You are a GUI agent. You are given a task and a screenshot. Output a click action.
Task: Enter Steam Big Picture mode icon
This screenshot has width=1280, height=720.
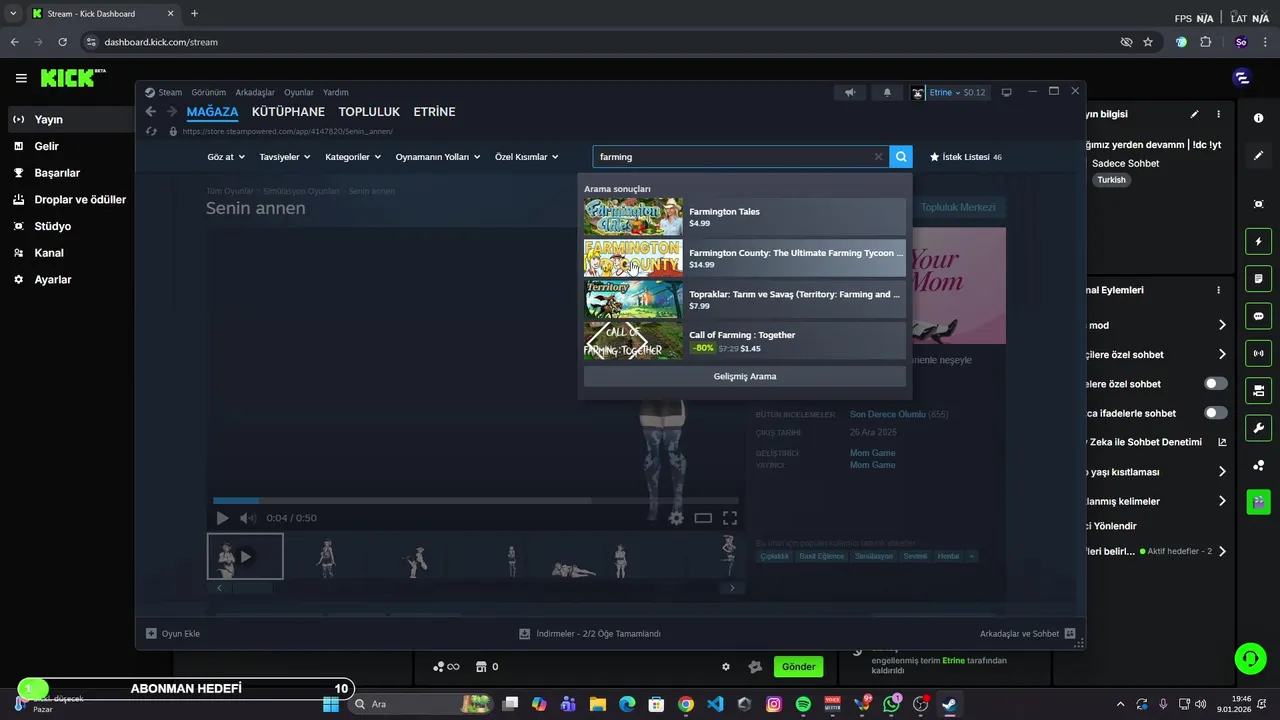[x=1006, y=92]
